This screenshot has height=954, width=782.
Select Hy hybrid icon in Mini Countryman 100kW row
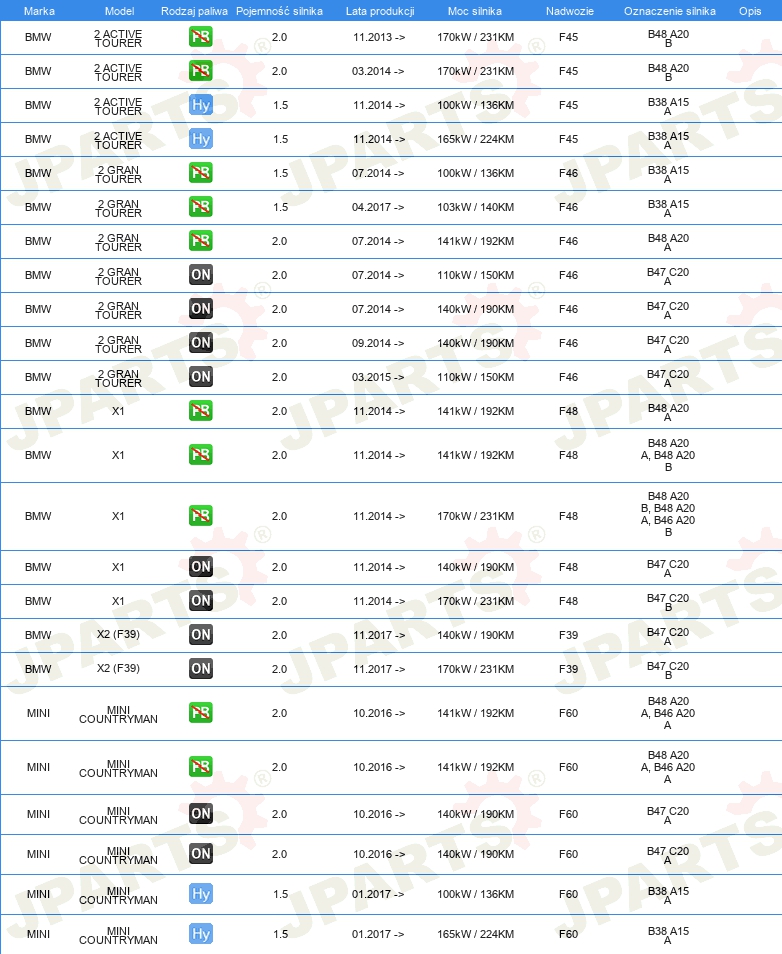(201, 894)
